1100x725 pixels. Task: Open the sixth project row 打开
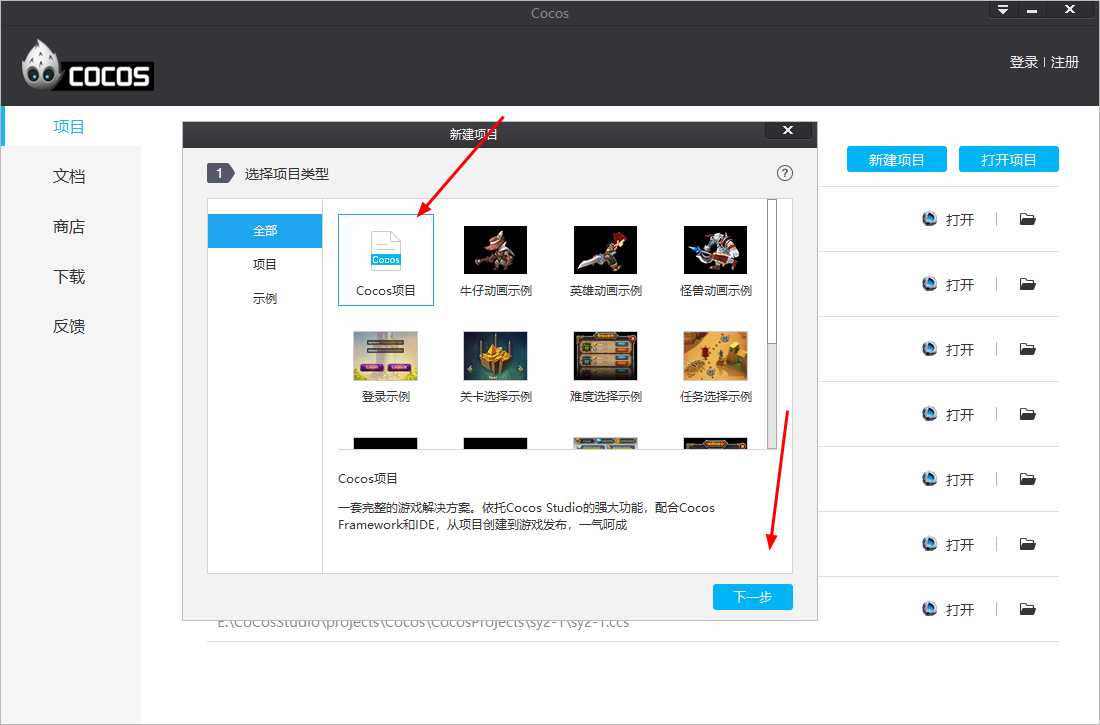point(948,544)
